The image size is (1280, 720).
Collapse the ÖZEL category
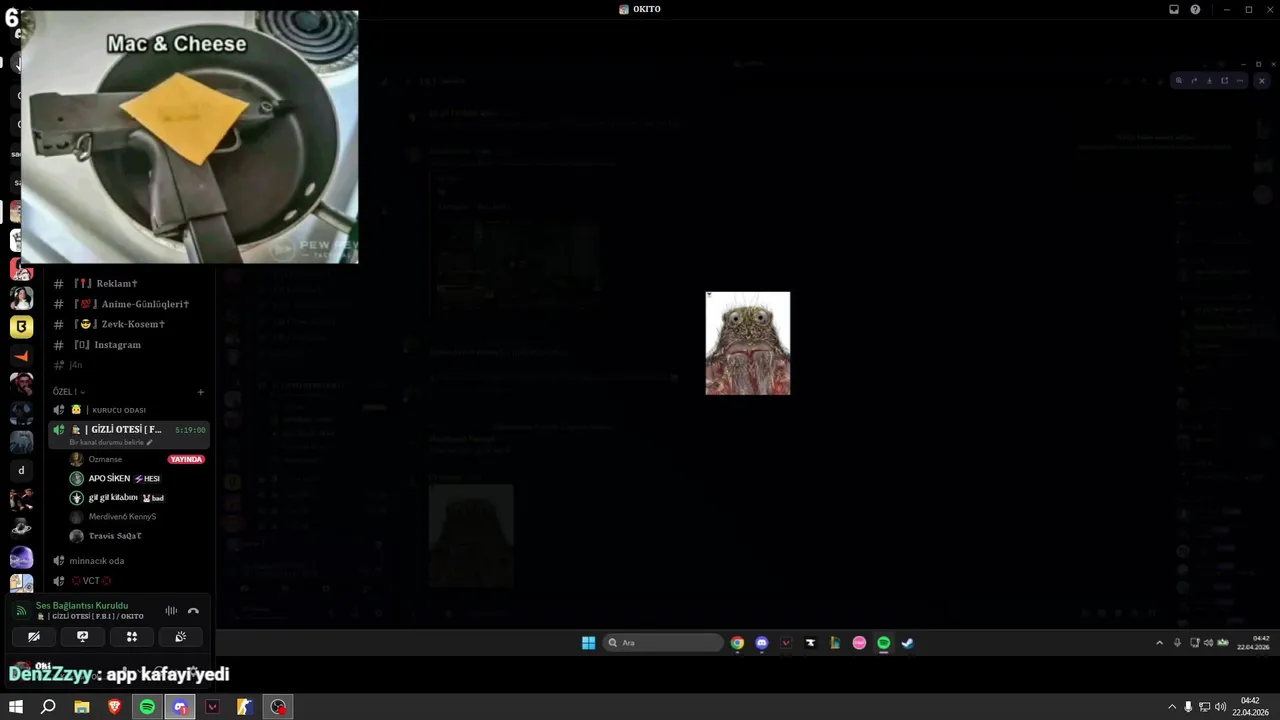69,392
